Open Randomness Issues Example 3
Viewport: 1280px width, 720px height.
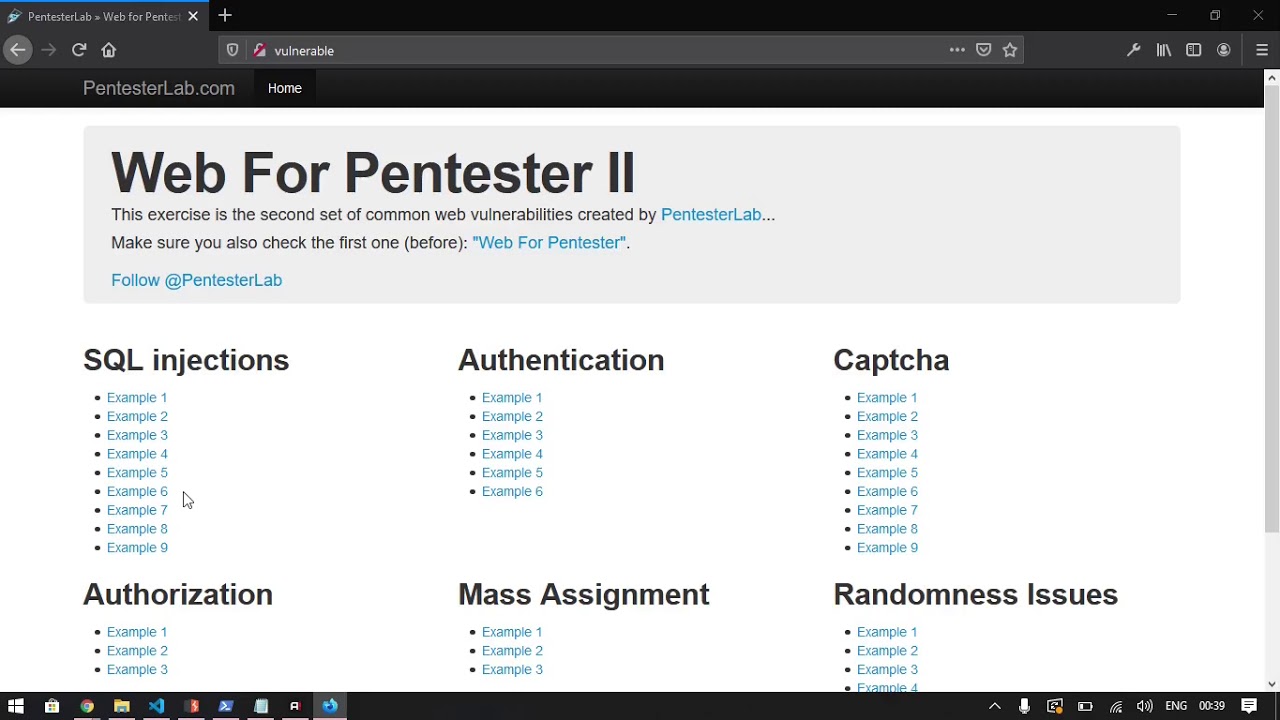point(887,670)
